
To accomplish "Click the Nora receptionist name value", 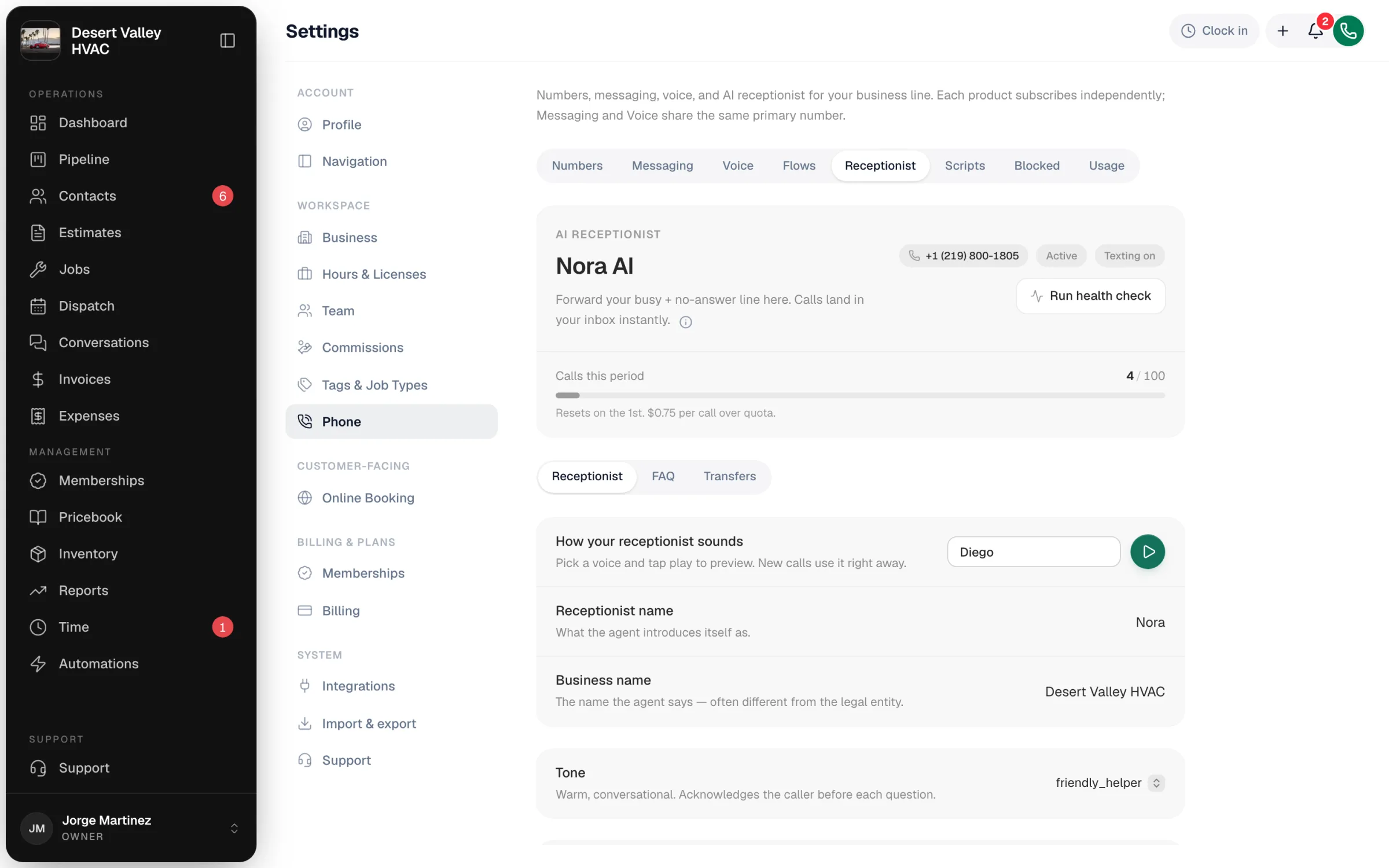I will click(1149, 622).
